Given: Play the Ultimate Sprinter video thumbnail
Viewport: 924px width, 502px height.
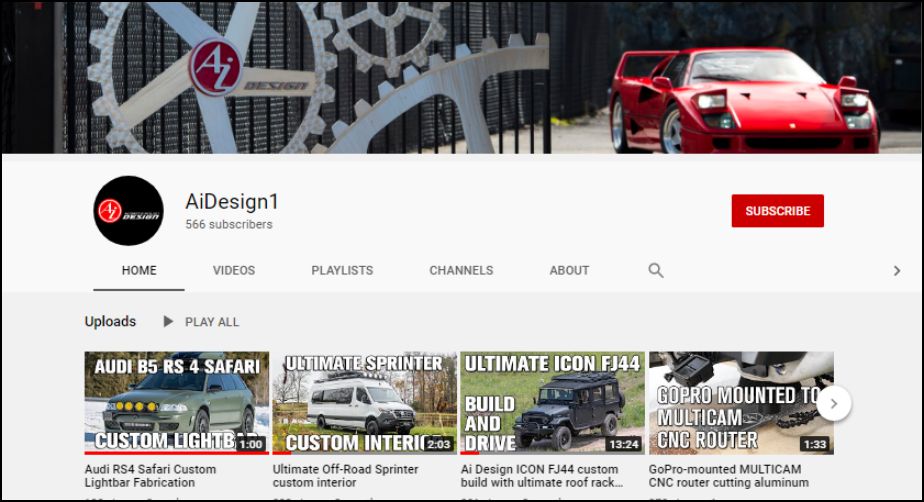Looking at the screenshot, I should (x=364, y=402).
